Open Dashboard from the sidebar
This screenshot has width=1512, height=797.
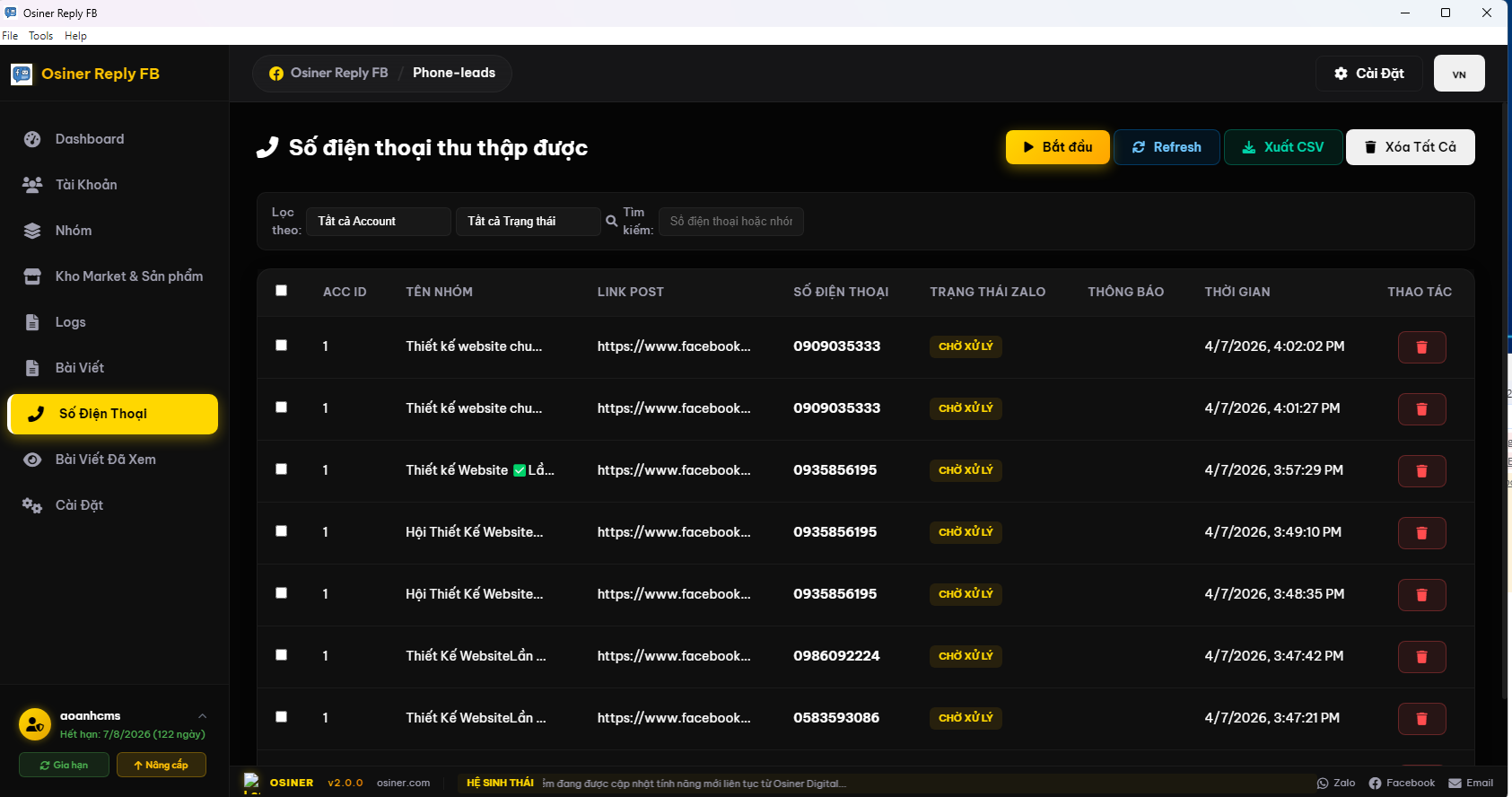[89, 139]
